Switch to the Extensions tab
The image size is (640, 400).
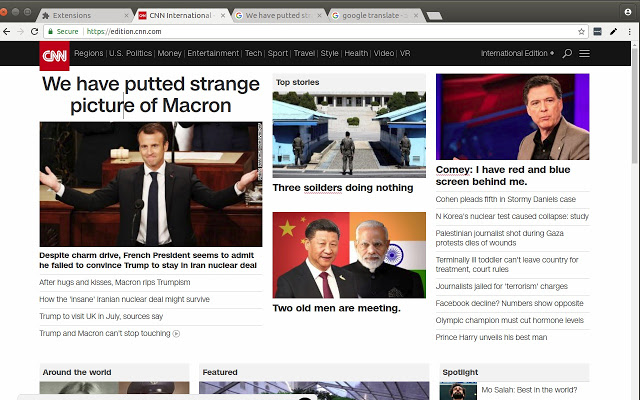(80, 16)
